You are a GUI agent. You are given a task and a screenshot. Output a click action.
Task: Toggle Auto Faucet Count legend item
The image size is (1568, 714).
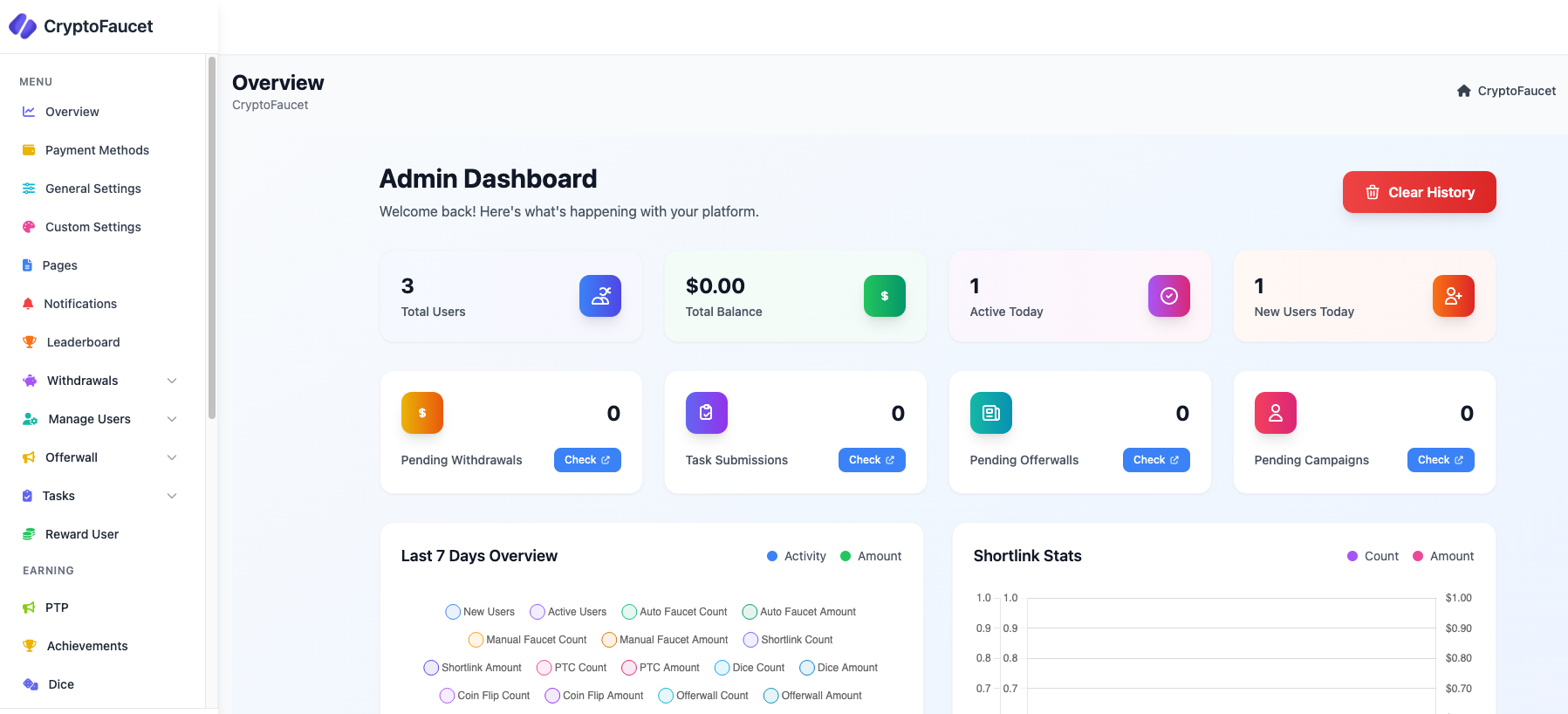tap(674, 612)
